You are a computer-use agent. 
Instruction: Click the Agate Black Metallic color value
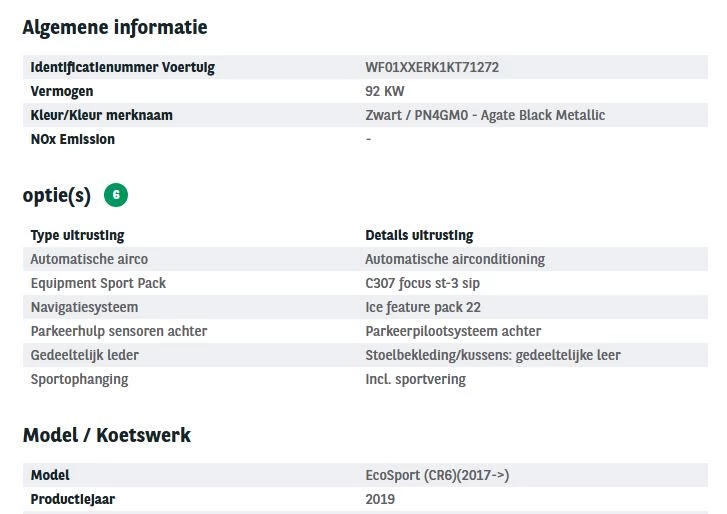pos(485,116)
